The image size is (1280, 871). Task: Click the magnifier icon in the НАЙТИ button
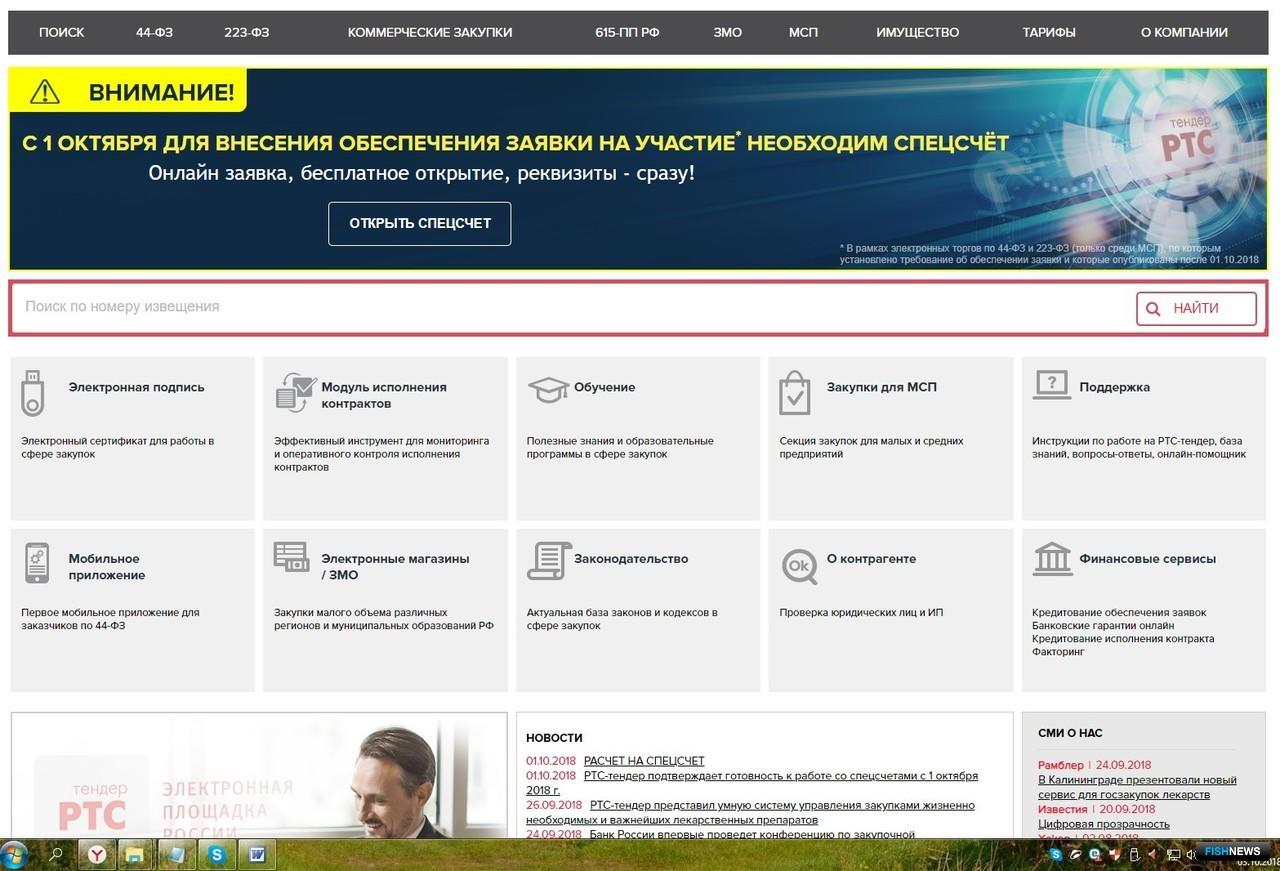pyautogui.click(x=1153, y=309)
